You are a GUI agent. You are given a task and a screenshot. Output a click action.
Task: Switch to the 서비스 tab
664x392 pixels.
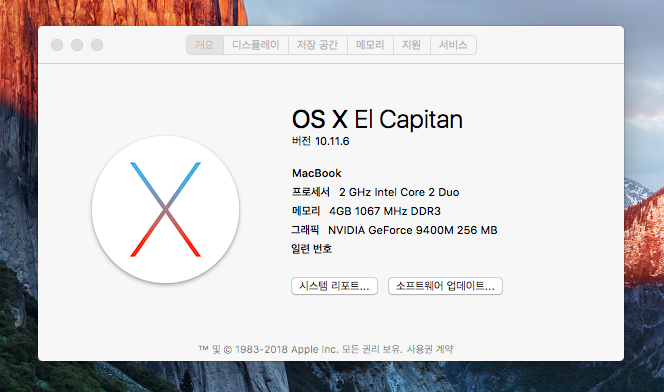point(453,45)
